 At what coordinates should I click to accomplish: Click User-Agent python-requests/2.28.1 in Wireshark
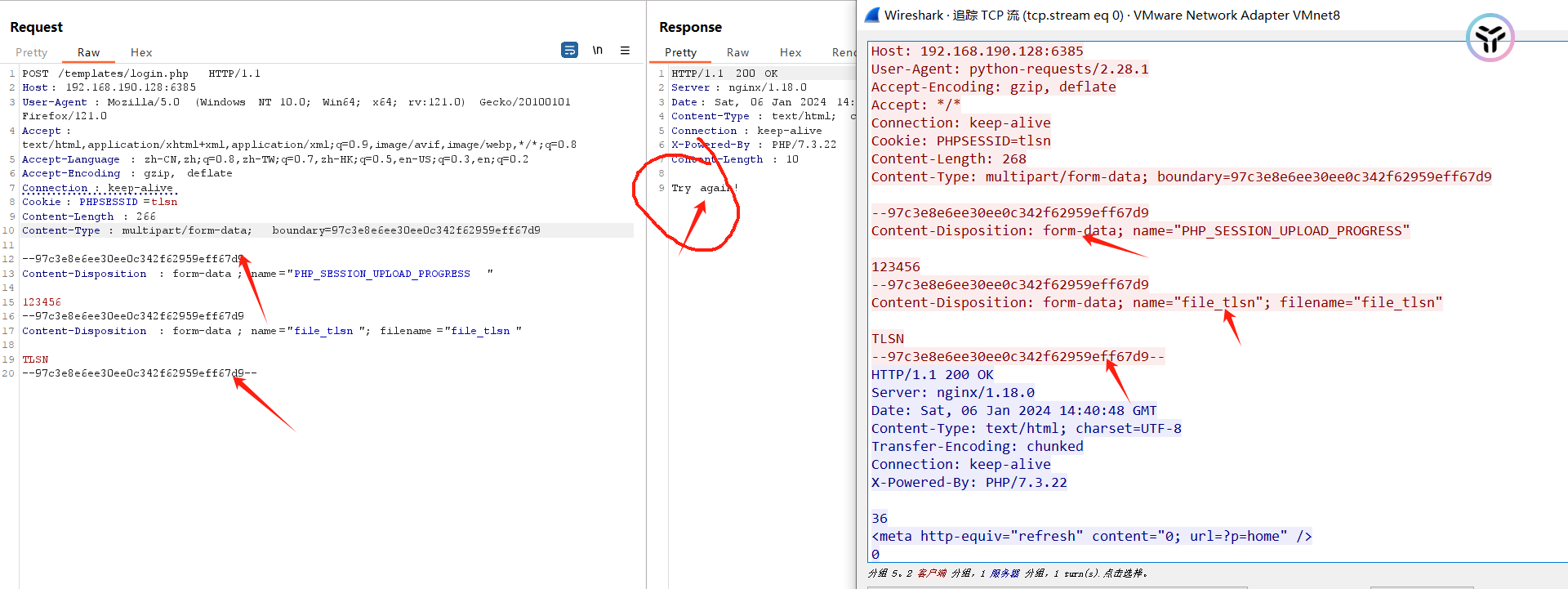pos(1010,69)
